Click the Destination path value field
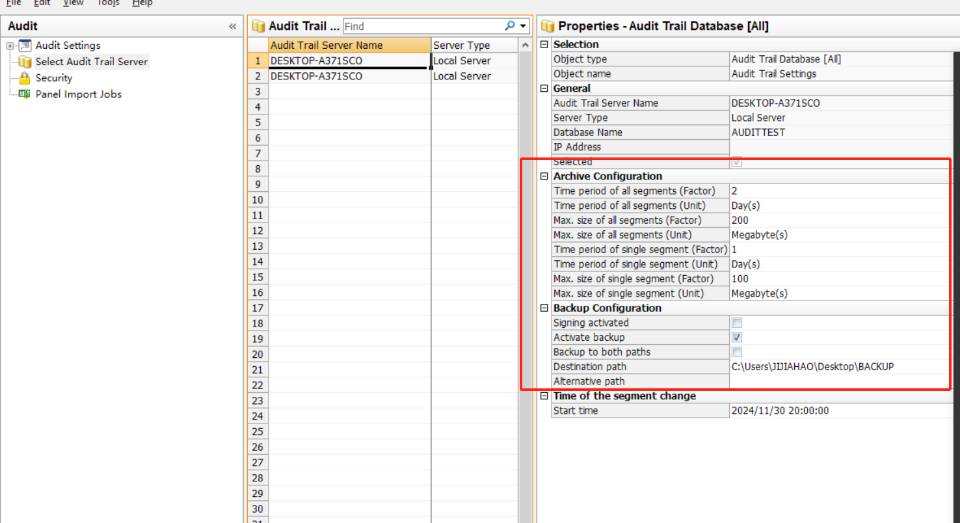This screenshot has height=523, width=960. tap(840, 367)
